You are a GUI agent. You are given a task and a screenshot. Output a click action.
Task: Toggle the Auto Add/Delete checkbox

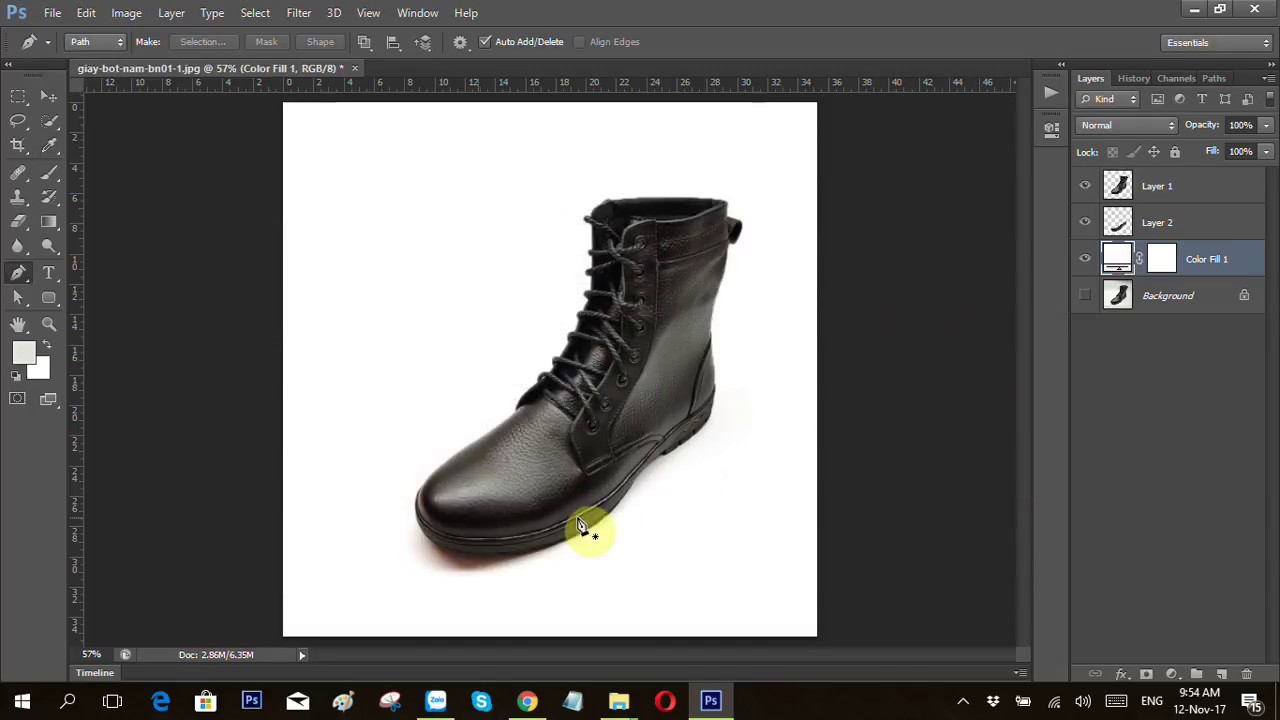(x=485, y=42)
